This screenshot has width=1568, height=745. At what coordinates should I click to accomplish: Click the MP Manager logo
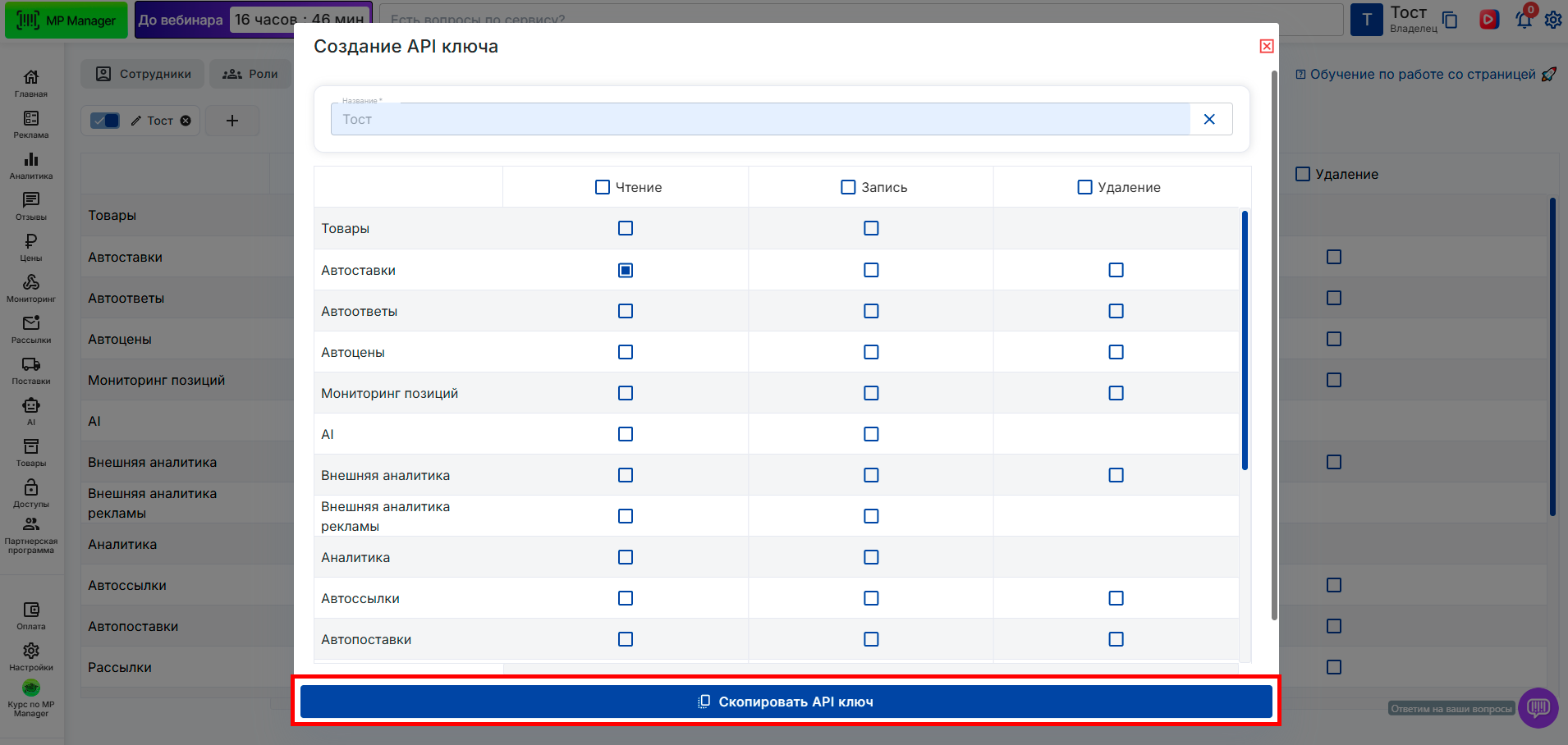tap(66, 21)
